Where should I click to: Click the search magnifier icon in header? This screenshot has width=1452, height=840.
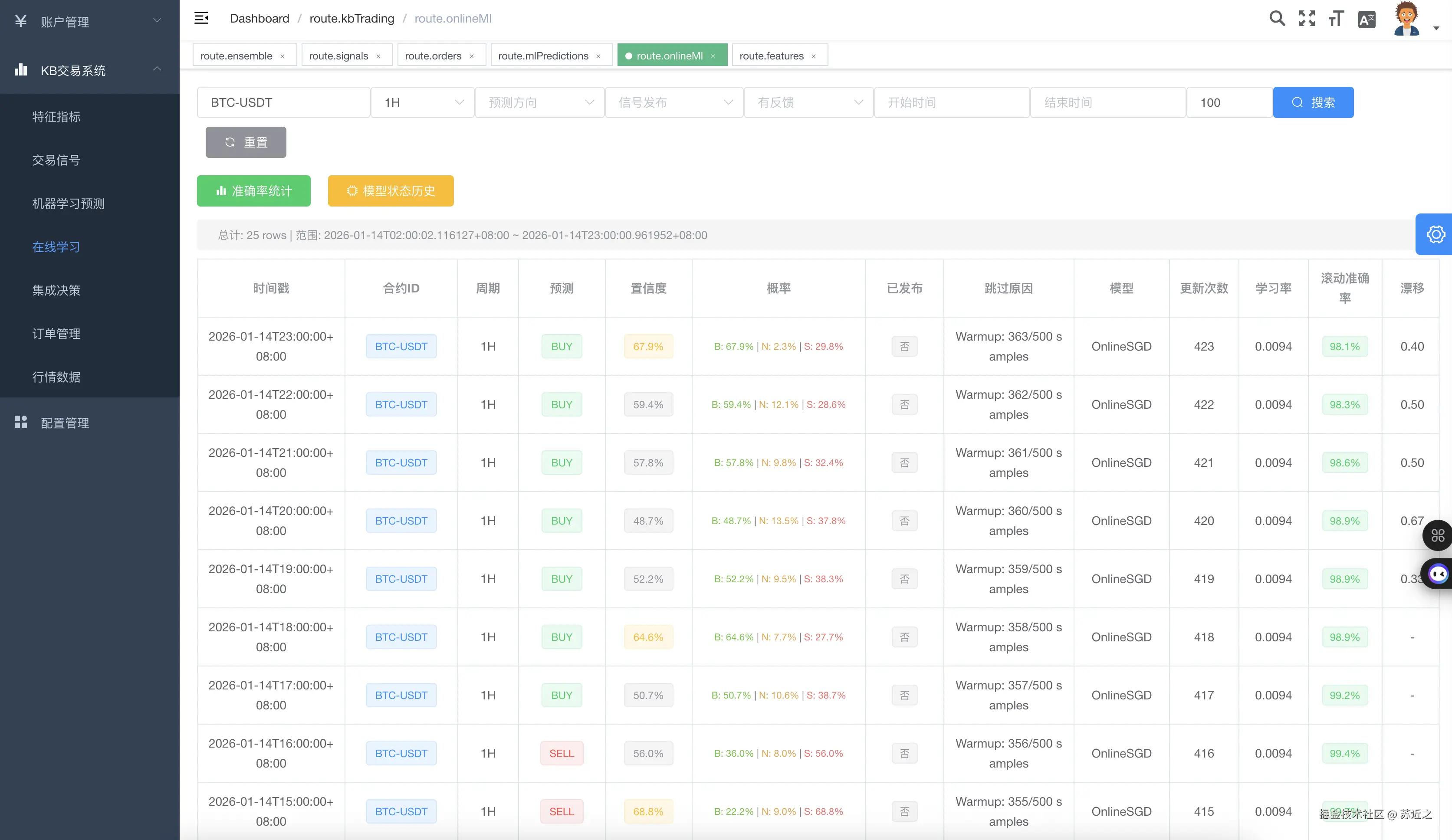point(1277,18)
